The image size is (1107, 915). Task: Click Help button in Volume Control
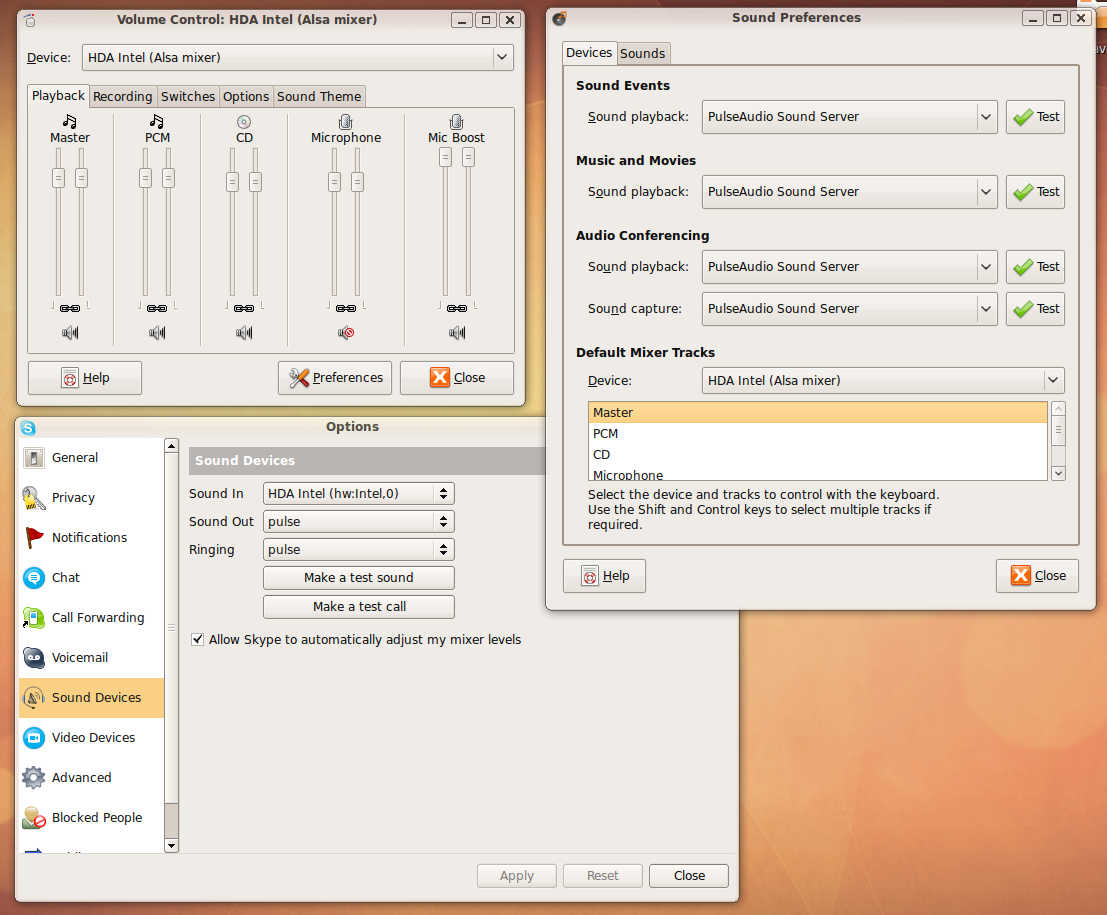tap(85, 378)
